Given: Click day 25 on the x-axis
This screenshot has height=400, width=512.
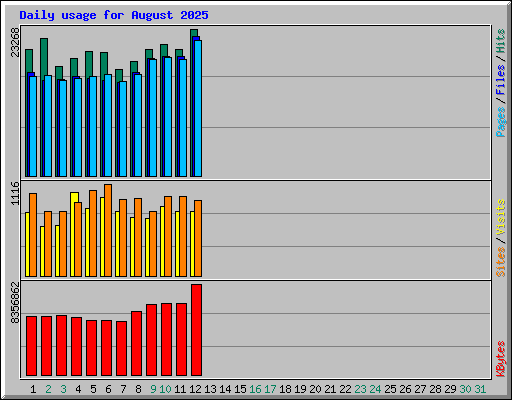Looking at the screenshot, I should click(390, 389).
